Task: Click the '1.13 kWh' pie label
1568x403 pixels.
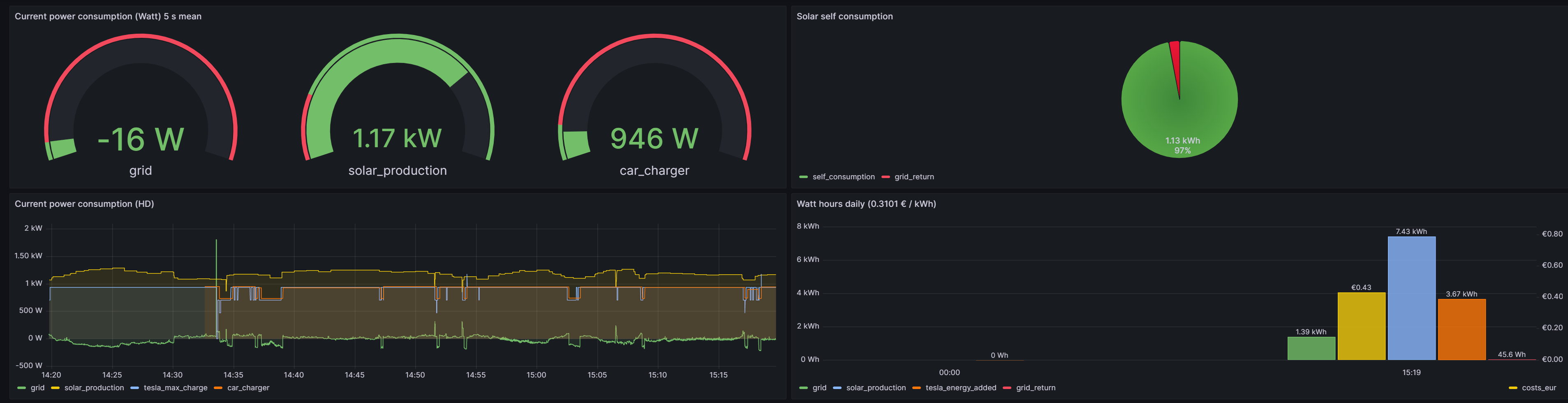Action: click(x=1182, y=141)
